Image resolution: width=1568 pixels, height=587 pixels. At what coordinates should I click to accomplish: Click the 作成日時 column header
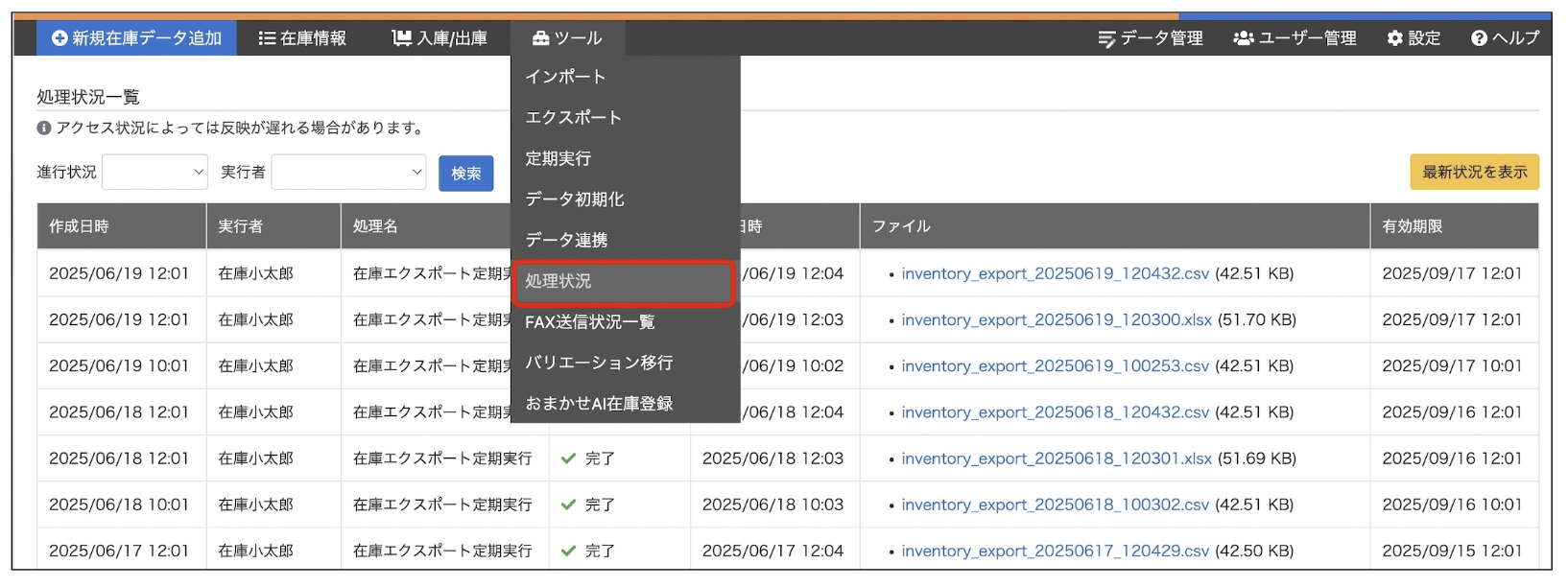pos(122,226)
